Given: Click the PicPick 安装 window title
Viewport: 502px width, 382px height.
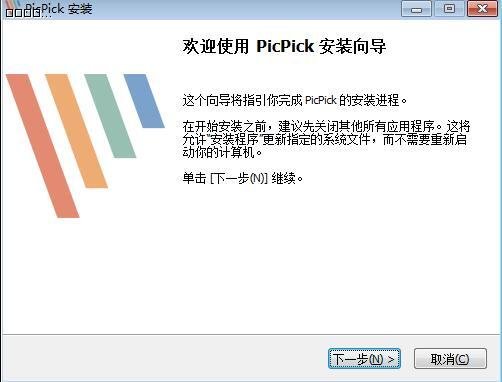Looking at the screenshot, I should tap(59, 9).
